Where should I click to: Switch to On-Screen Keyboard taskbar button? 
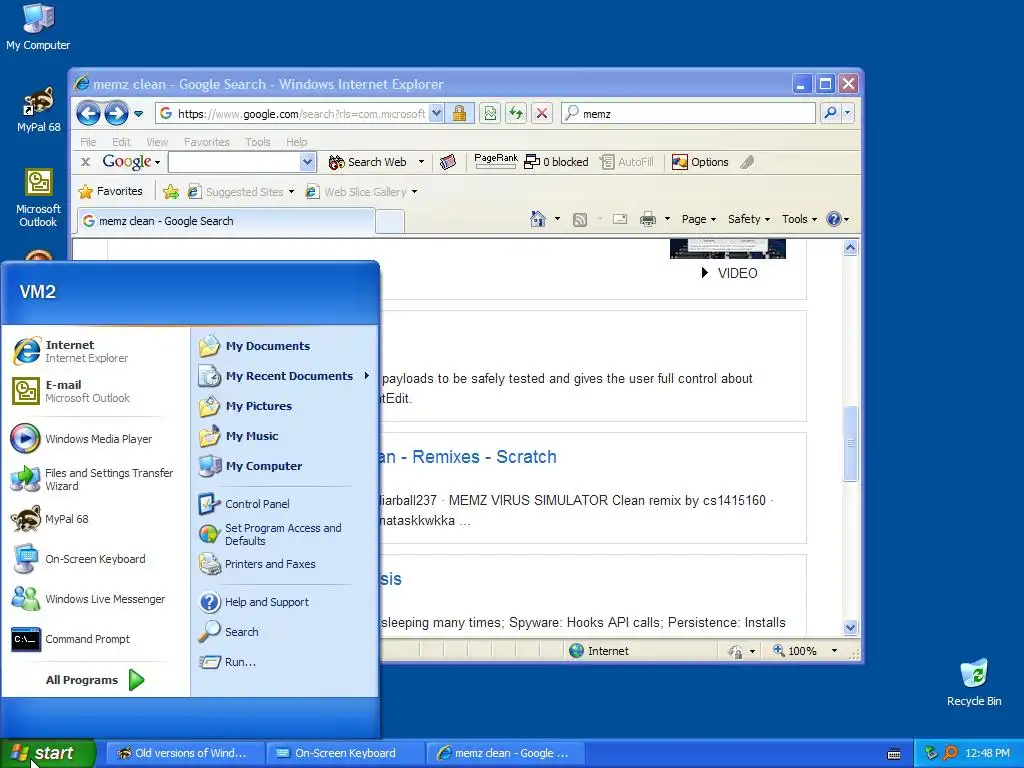click(x=345, y=753)
